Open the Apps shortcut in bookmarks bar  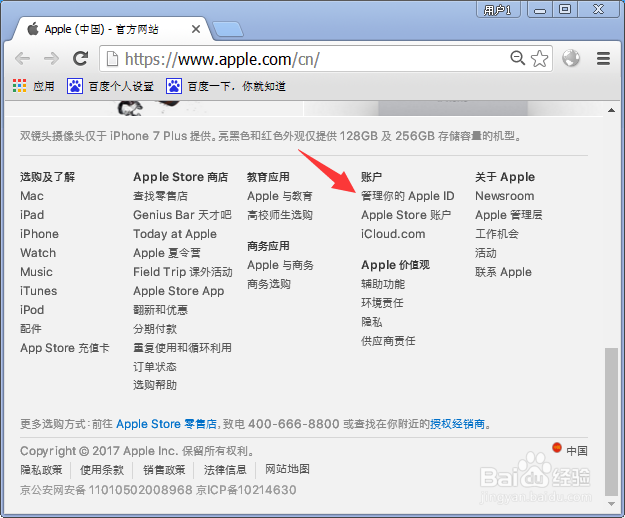(x=33, y=86)
